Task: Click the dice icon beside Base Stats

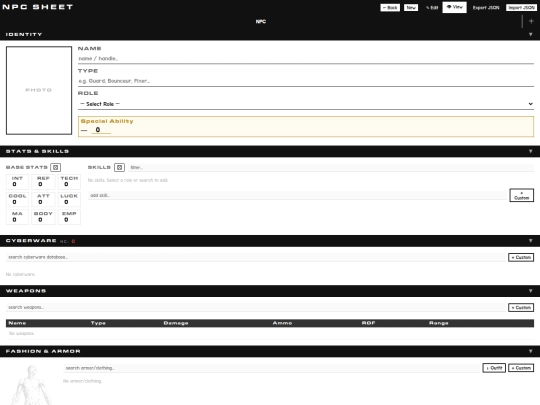Action: click(55, 167)
